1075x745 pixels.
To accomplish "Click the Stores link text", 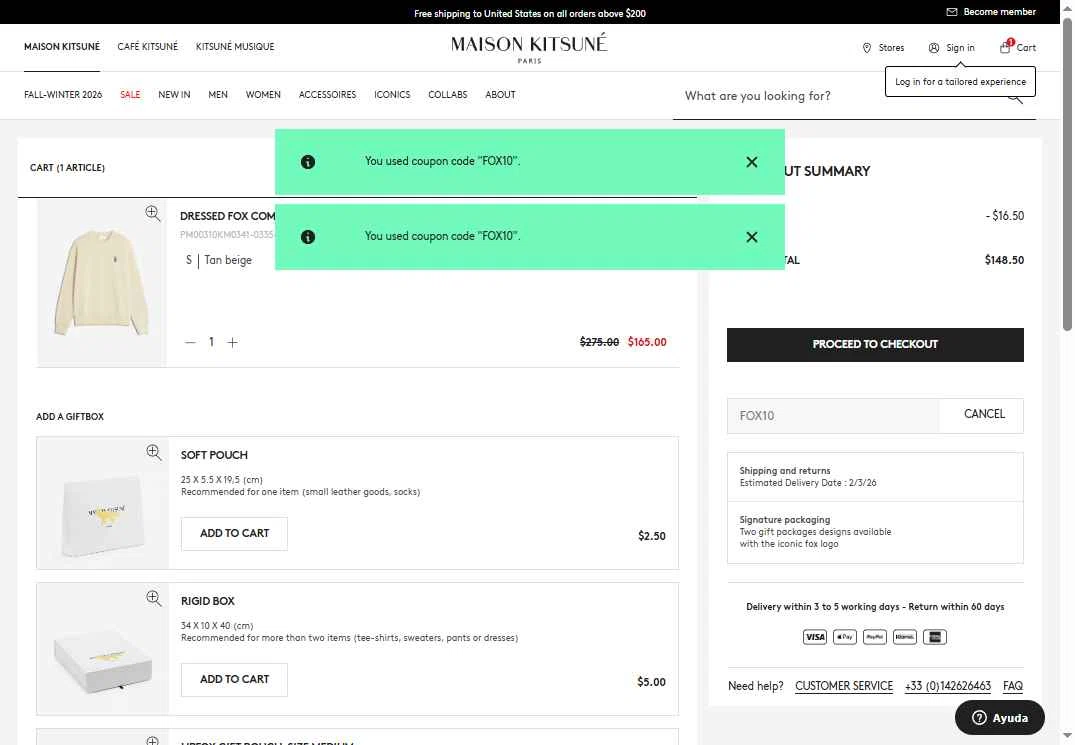I will (891, 48).
